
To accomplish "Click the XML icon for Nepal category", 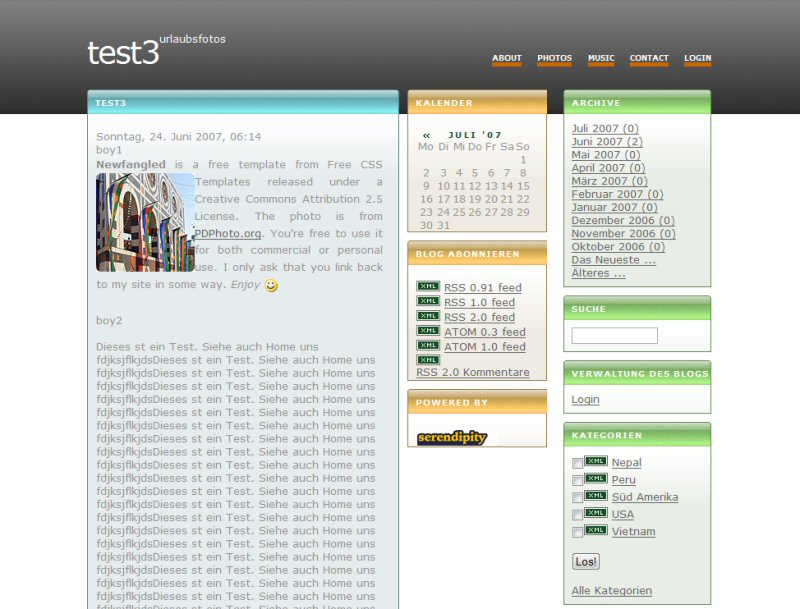I will click(596, 461).
